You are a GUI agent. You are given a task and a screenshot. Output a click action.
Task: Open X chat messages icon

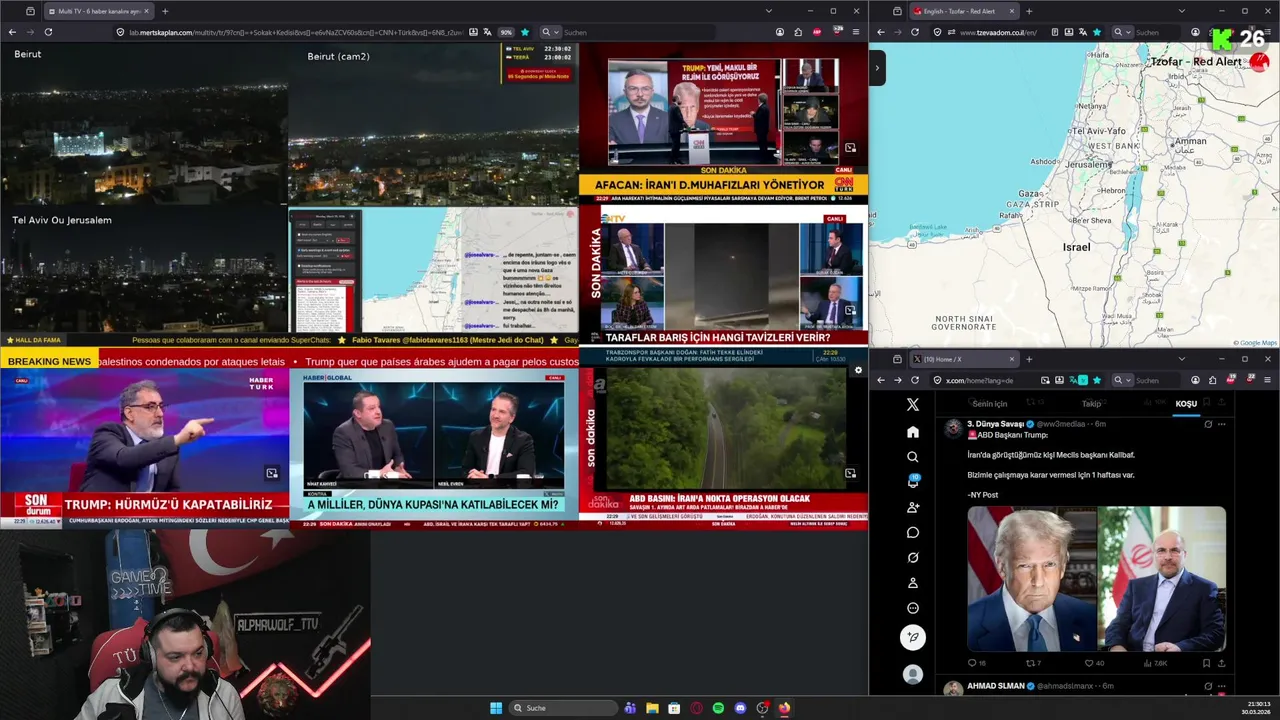(x=912, y=532)
